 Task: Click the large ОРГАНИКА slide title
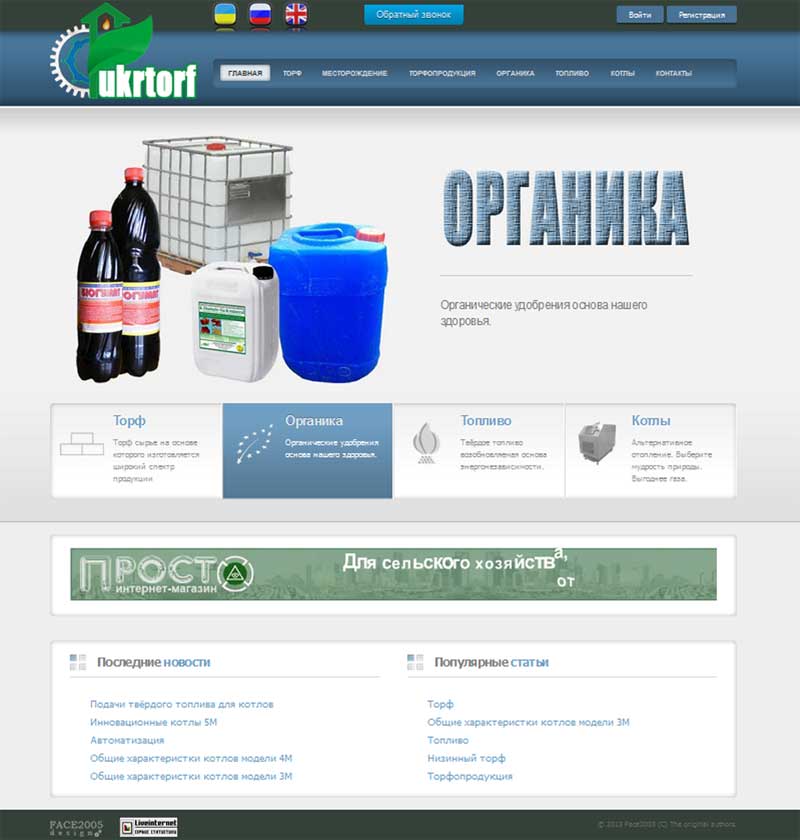tap(566, 208)
